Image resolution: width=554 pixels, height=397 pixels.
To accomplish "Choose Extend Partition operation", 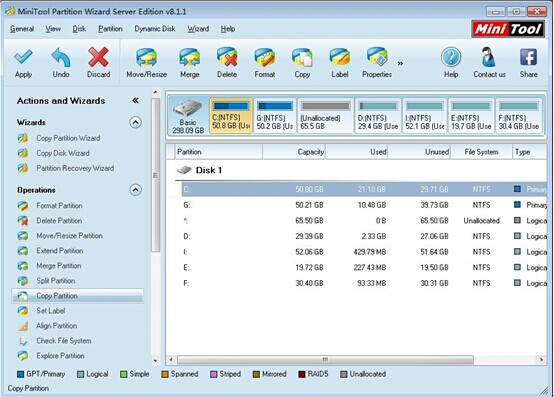I will tap(60, 251).
